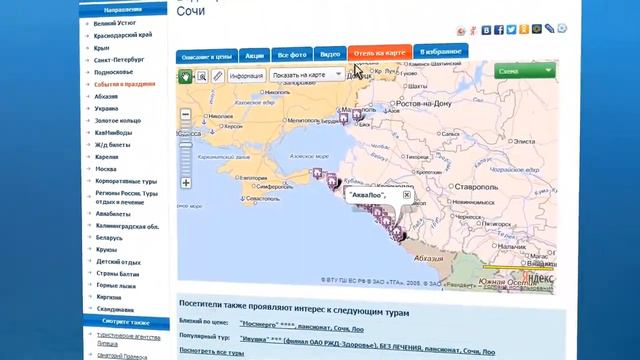This screenshot has width=640, height=360.
Task: Move the map zoom slider handle
Action: point(186,145)
